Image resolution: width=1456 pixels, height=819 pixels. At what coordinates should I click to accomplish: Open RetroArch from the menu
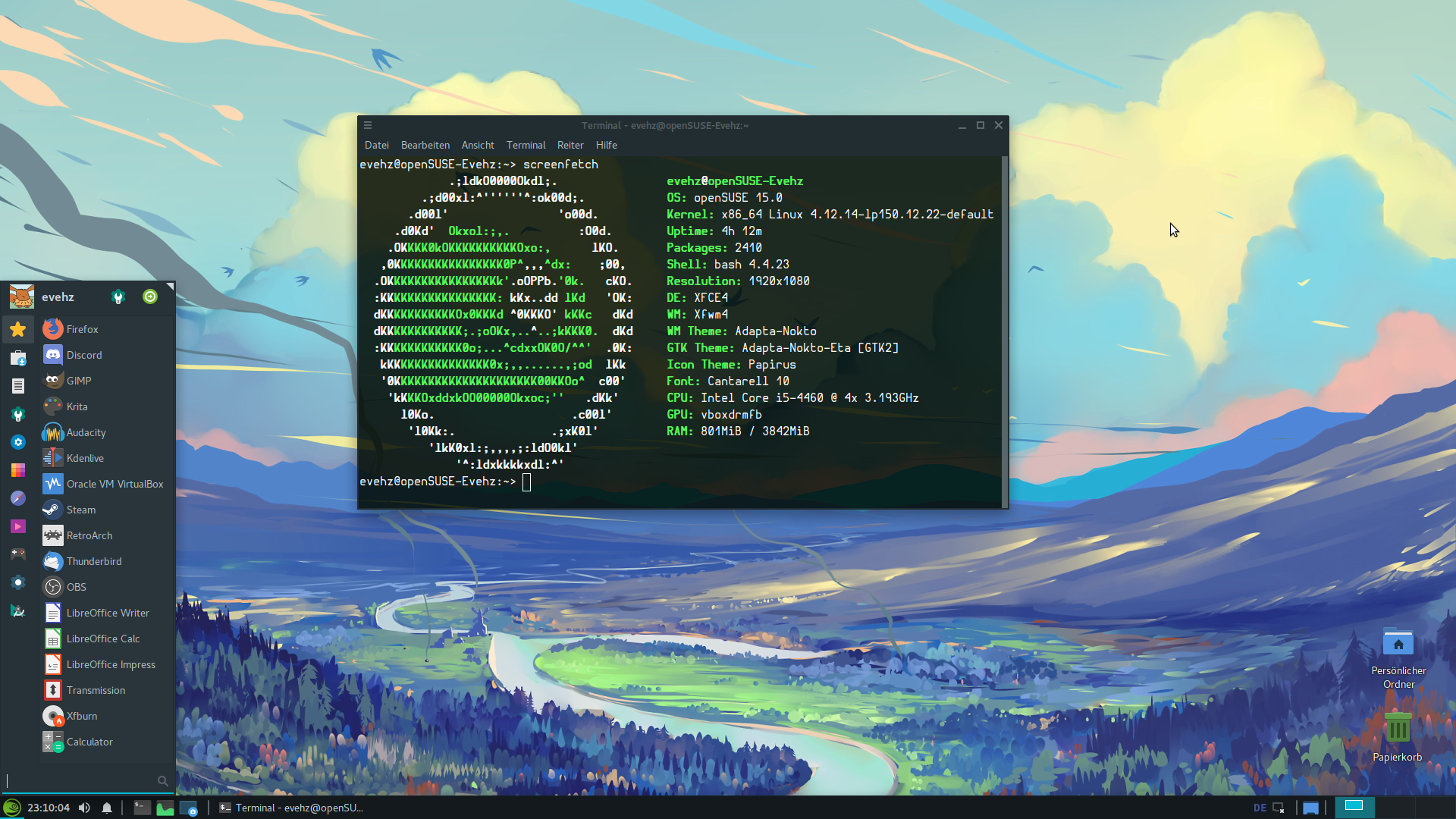(x=107, y=535)
